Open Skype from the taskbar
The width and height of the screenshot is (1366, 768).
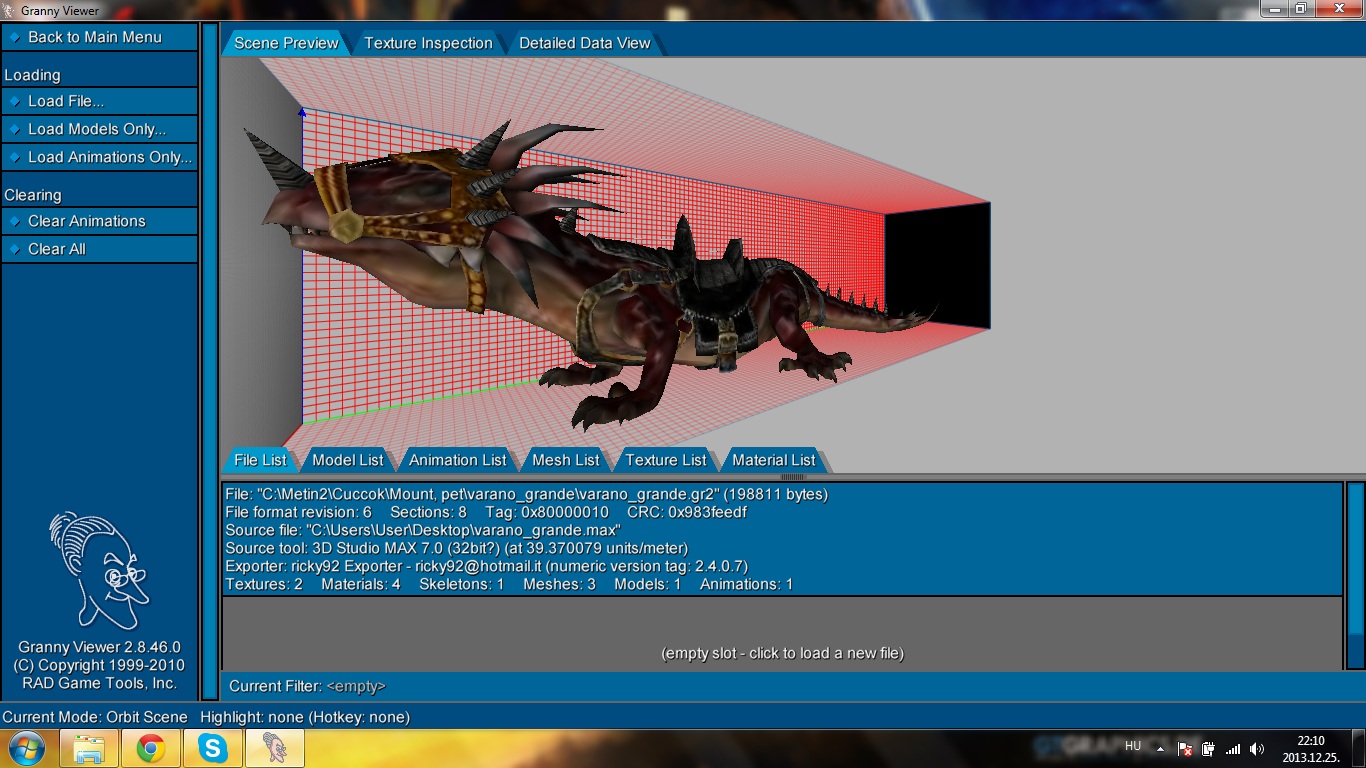pos(212,748)
